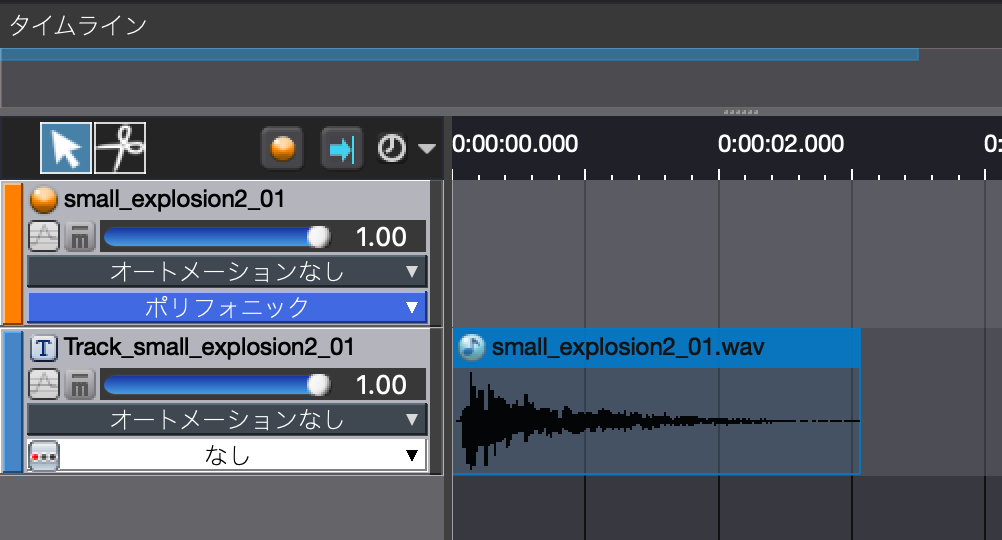Click the orange cue icon of small_explosion2_01

[43, 199]
